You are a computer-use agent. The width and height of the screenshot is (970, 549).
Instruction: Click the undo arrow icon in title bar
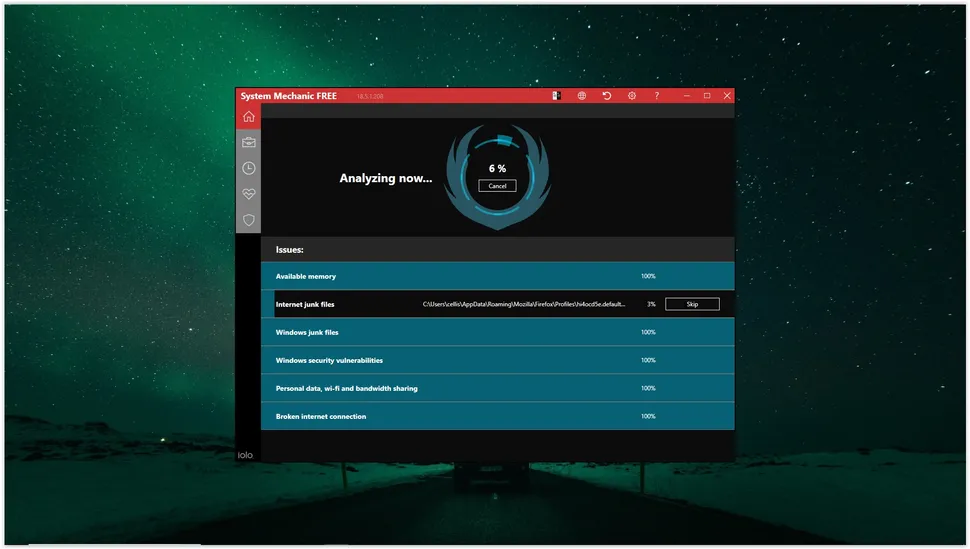pyautogui.click(x=606, y=96)
